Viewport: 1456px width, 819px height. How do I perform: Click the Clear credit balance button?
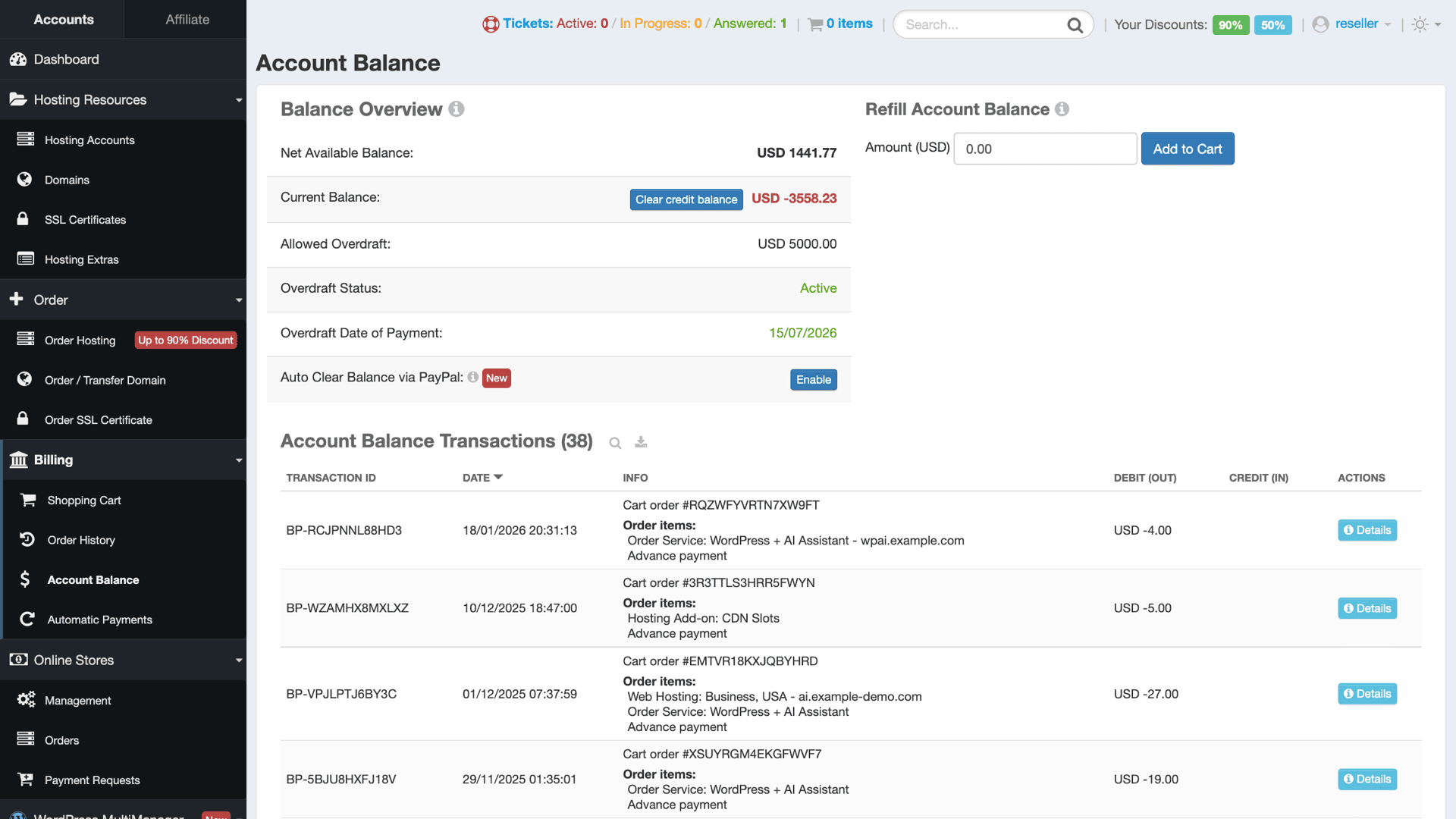point(686,199)
